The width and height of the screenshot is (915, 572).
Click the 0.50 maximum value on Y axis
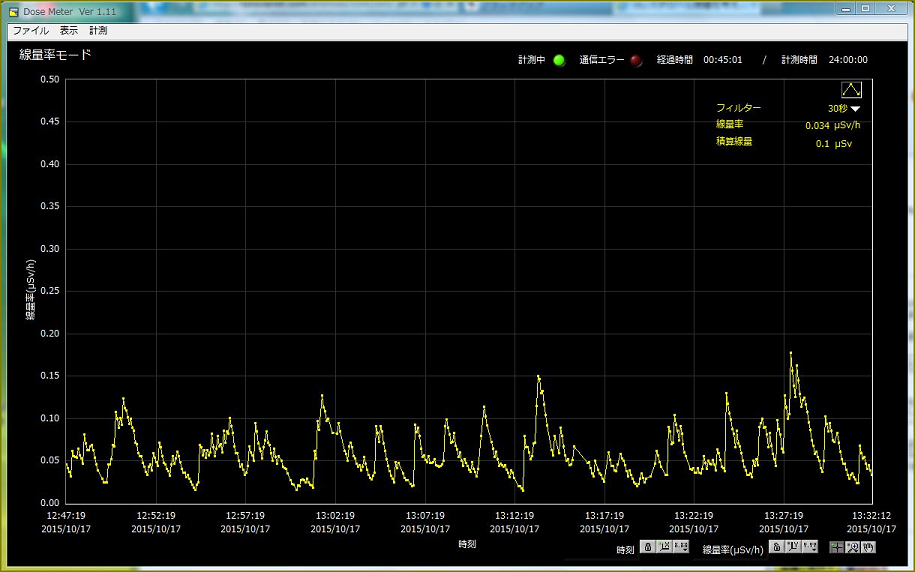48,79
